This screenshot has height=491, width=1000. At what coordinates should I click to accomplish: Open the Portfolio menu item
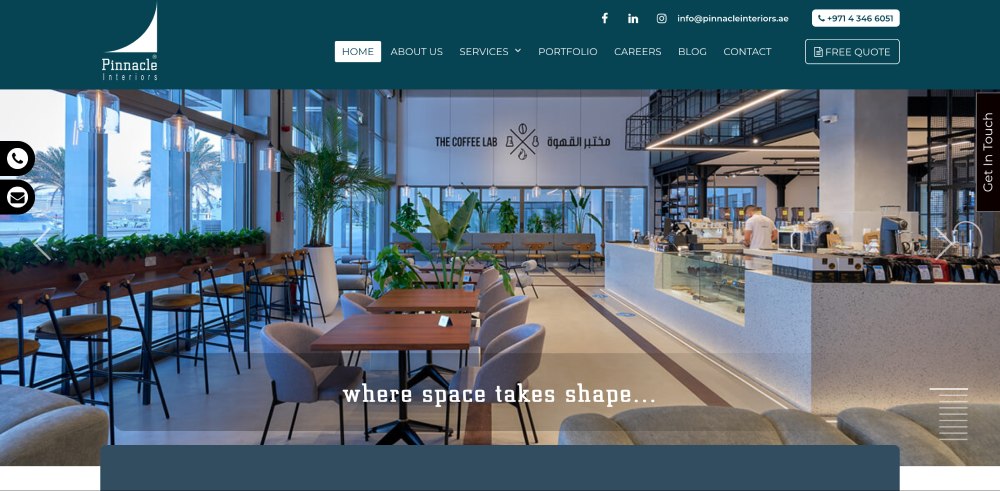(x=568, y=52)
